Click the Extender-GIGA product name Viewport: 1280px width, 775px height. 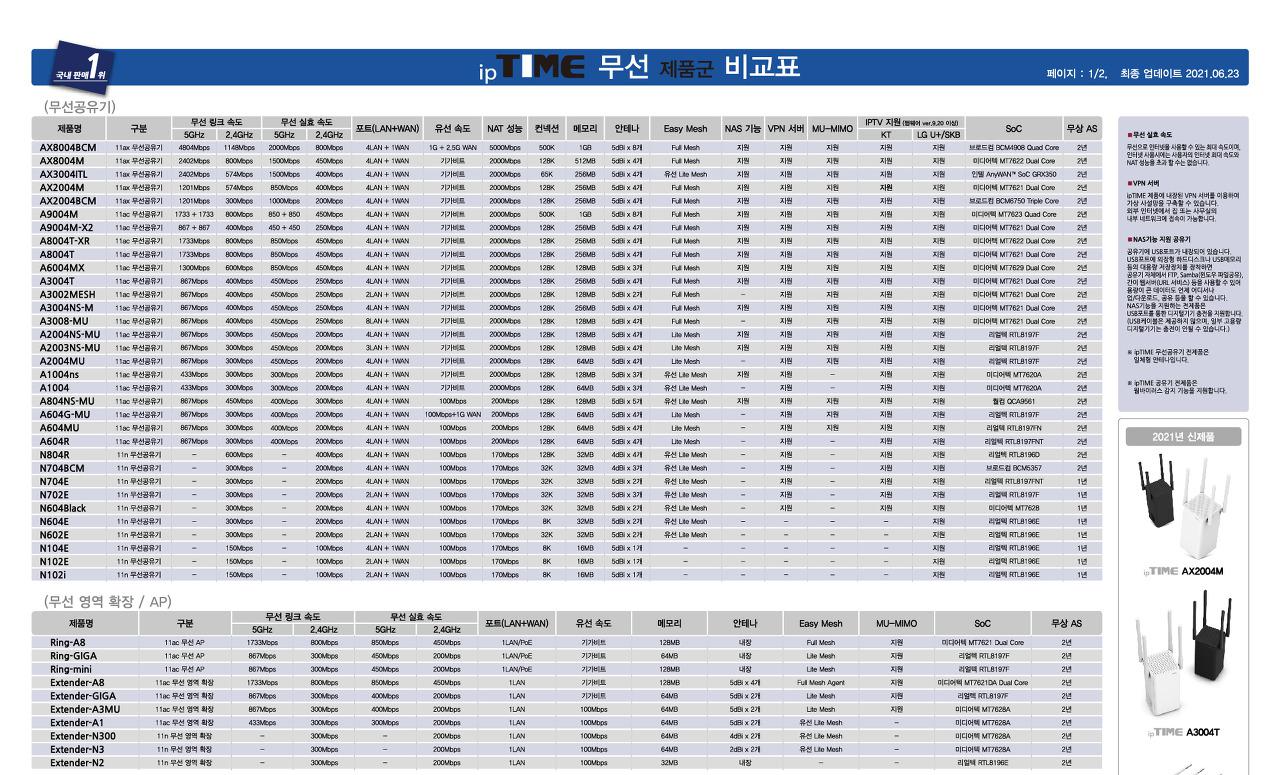[83, 695]
